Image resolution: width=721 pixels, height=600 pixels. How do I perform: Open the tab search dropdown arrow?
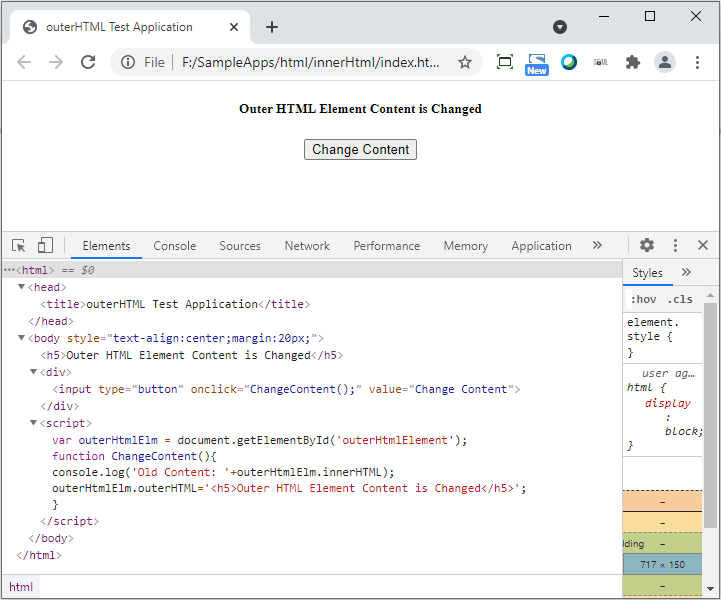coord(560,27)
